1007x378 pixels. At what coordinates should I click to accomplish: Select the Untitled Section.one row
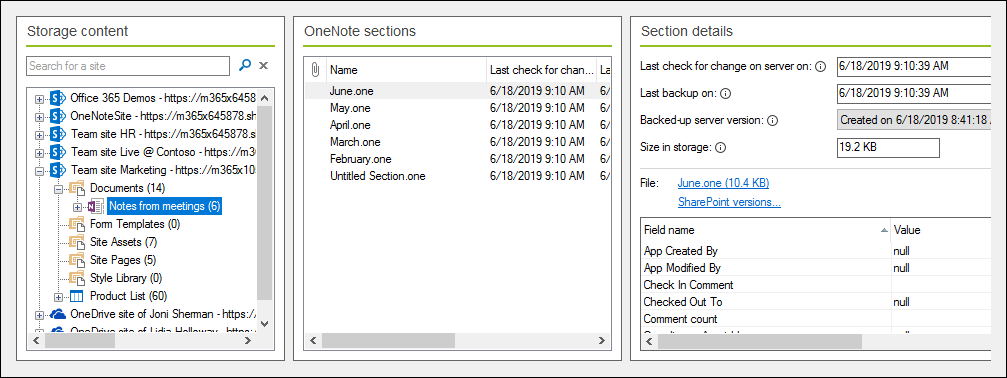[458, 176]
